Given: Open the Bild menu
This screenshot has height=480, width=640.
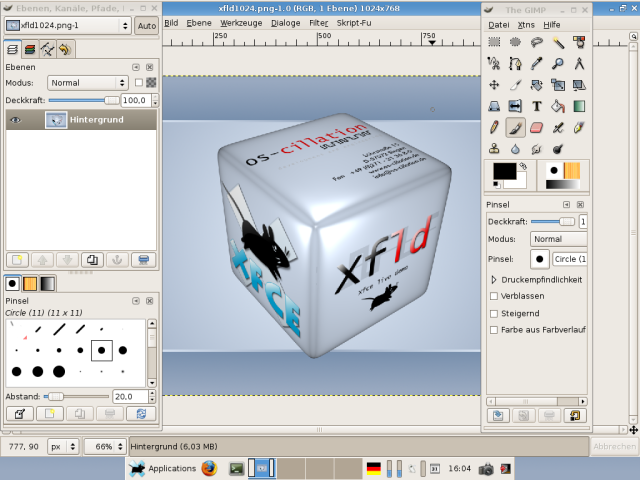Looking at the screenshot, I should pyautogui.click(x=171, y=23).
